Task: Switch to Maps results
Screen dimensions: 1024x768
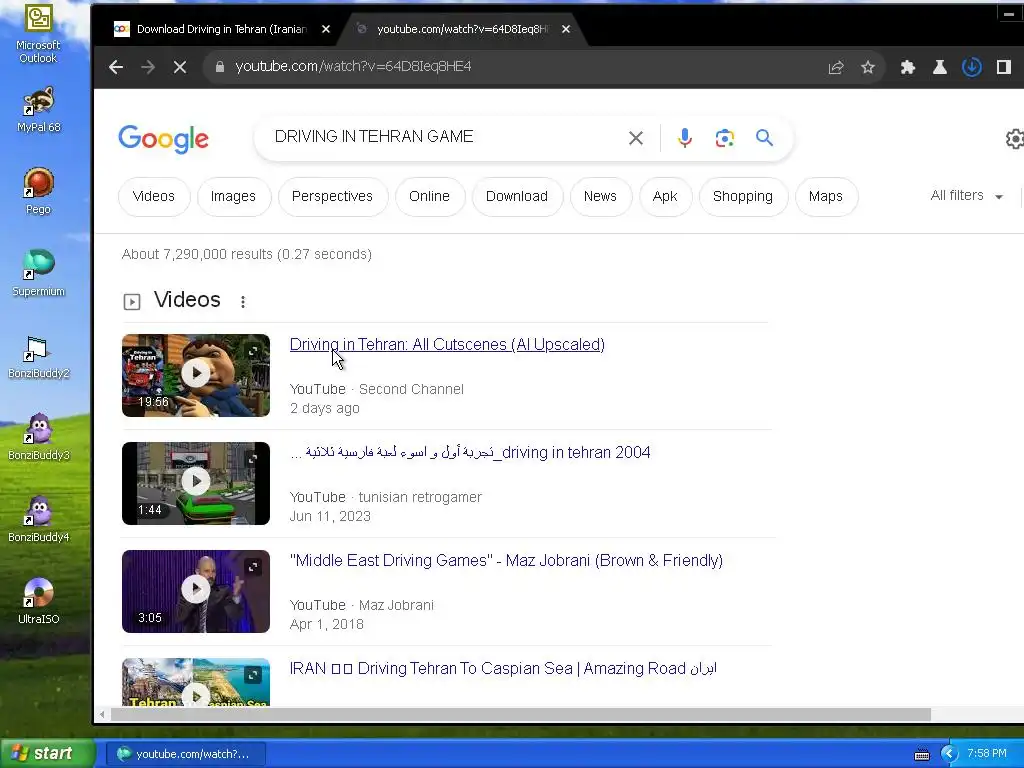Action: pos(825,196)
